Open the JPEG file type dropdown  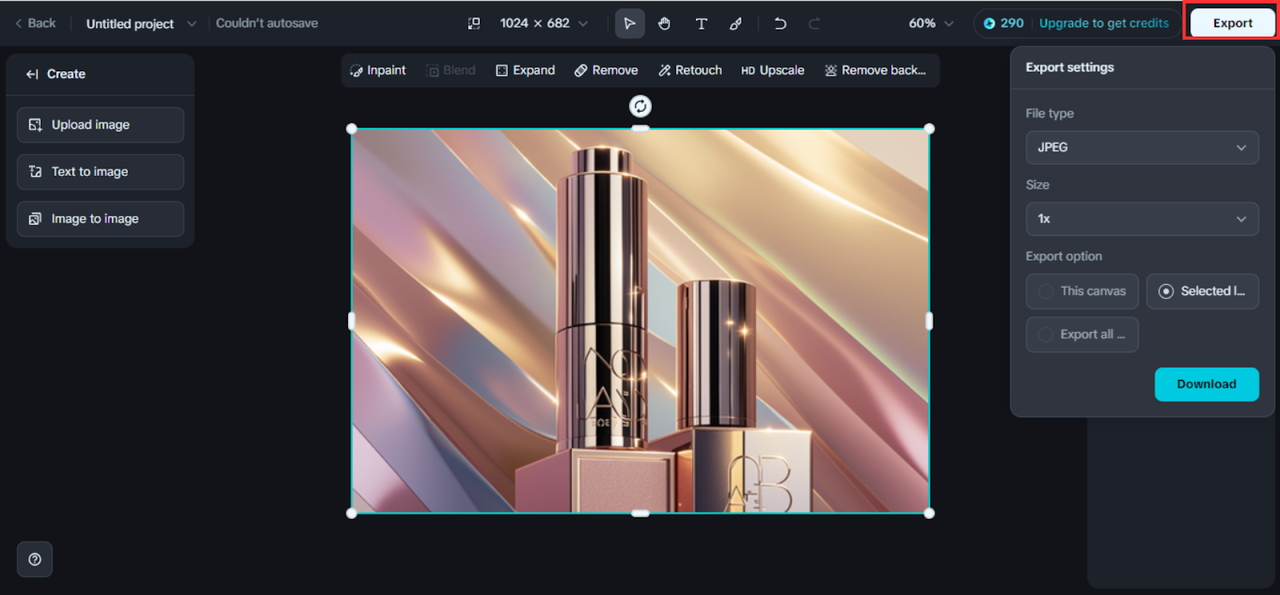(x=1142, y=147)
